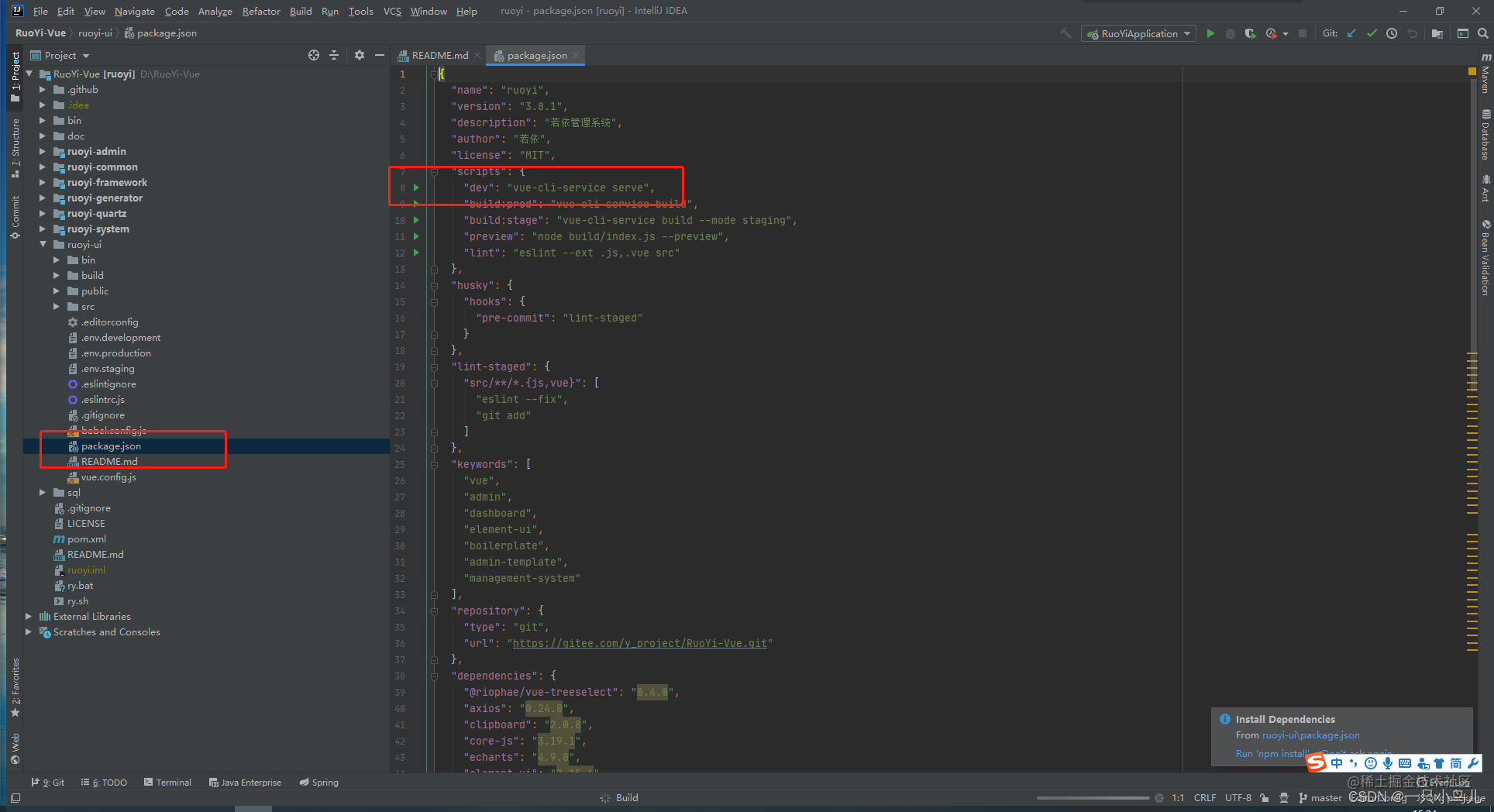
Task: Run the RuoYiApplication configuration
Action: coord(1210,33)
